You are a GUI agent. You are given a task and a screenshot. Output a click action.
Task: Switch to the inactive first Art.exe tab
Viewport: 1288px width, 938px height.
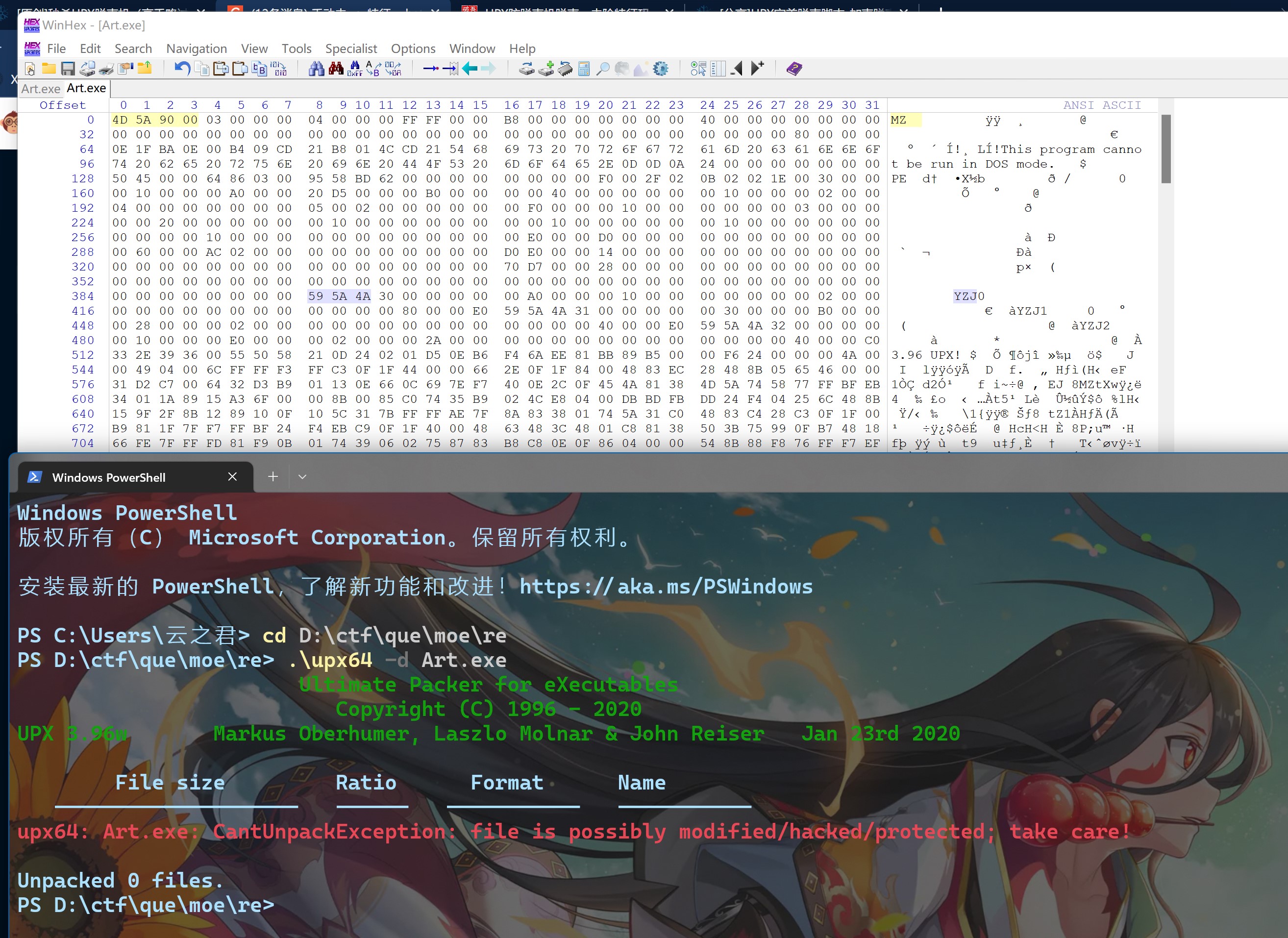tap(40, 89)
